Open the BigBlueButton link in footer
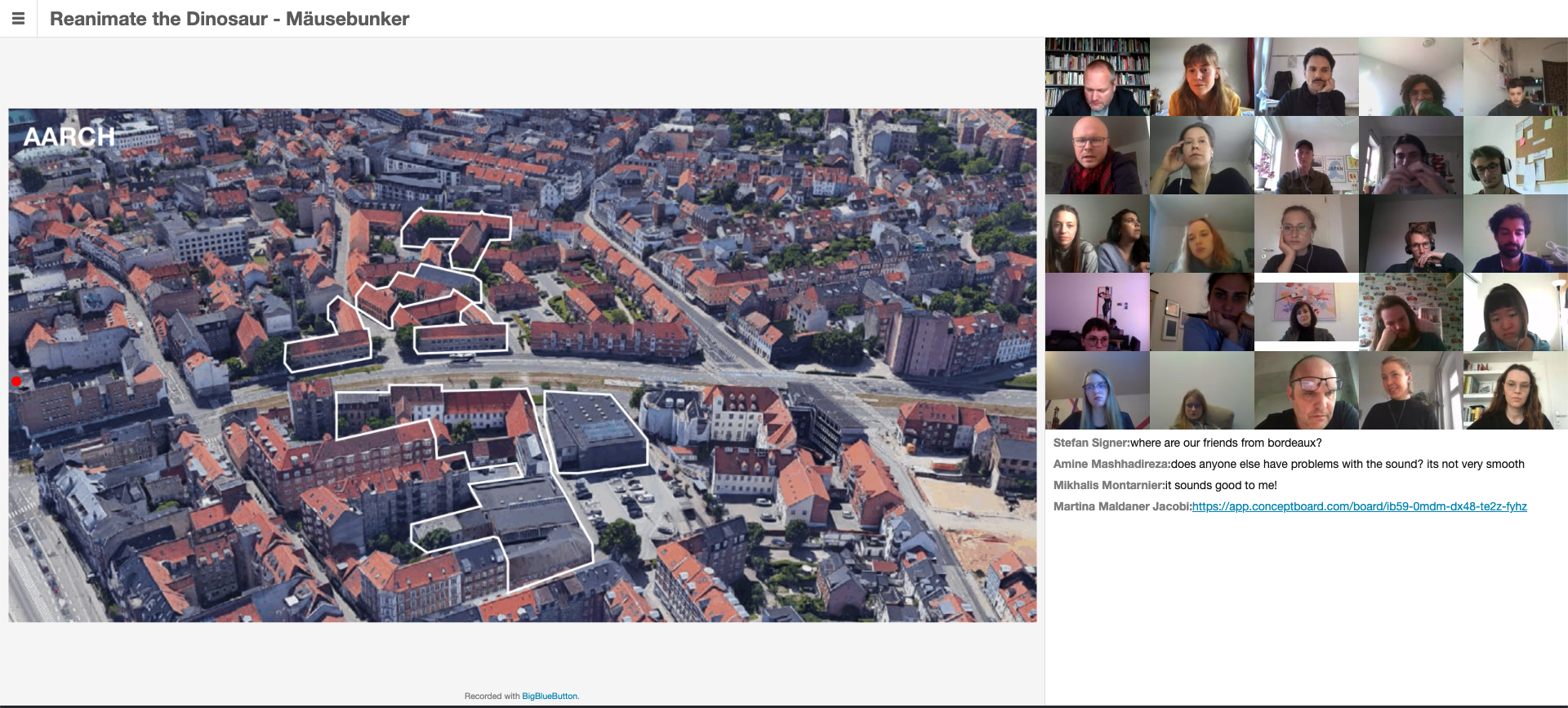The width and height of the screenshot is (1568, 708). point(550,696)
